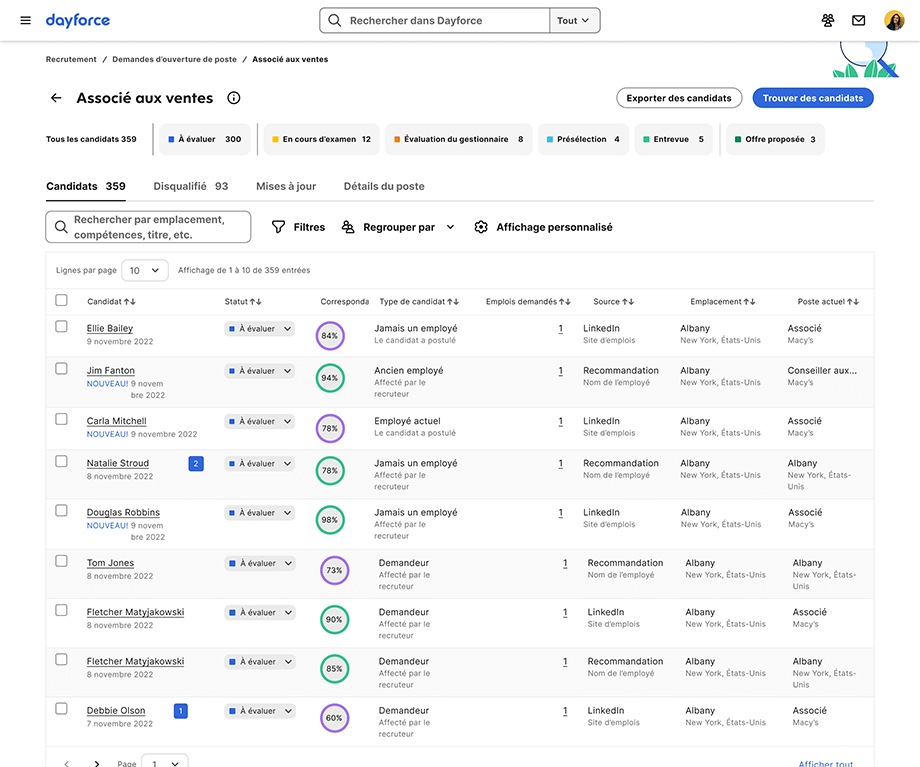Image resolution: width=920 pixels, height=767 pixels.
Task: Open the hamburger navigation menu
Action: pyautogui.click(x=24, y=19)
